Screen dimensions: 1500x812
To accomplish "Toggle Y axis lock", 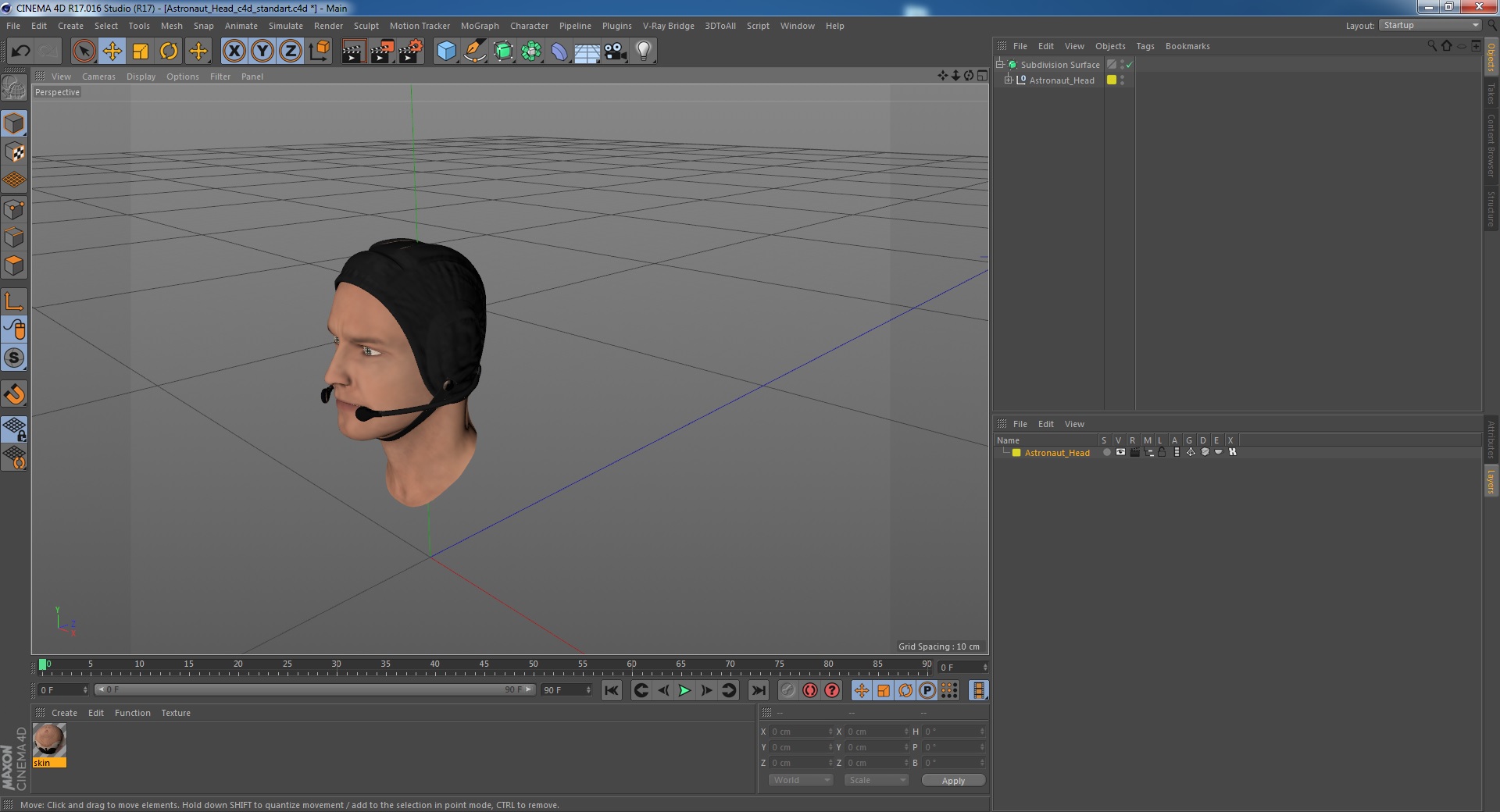I will click(x=262, y=52).
